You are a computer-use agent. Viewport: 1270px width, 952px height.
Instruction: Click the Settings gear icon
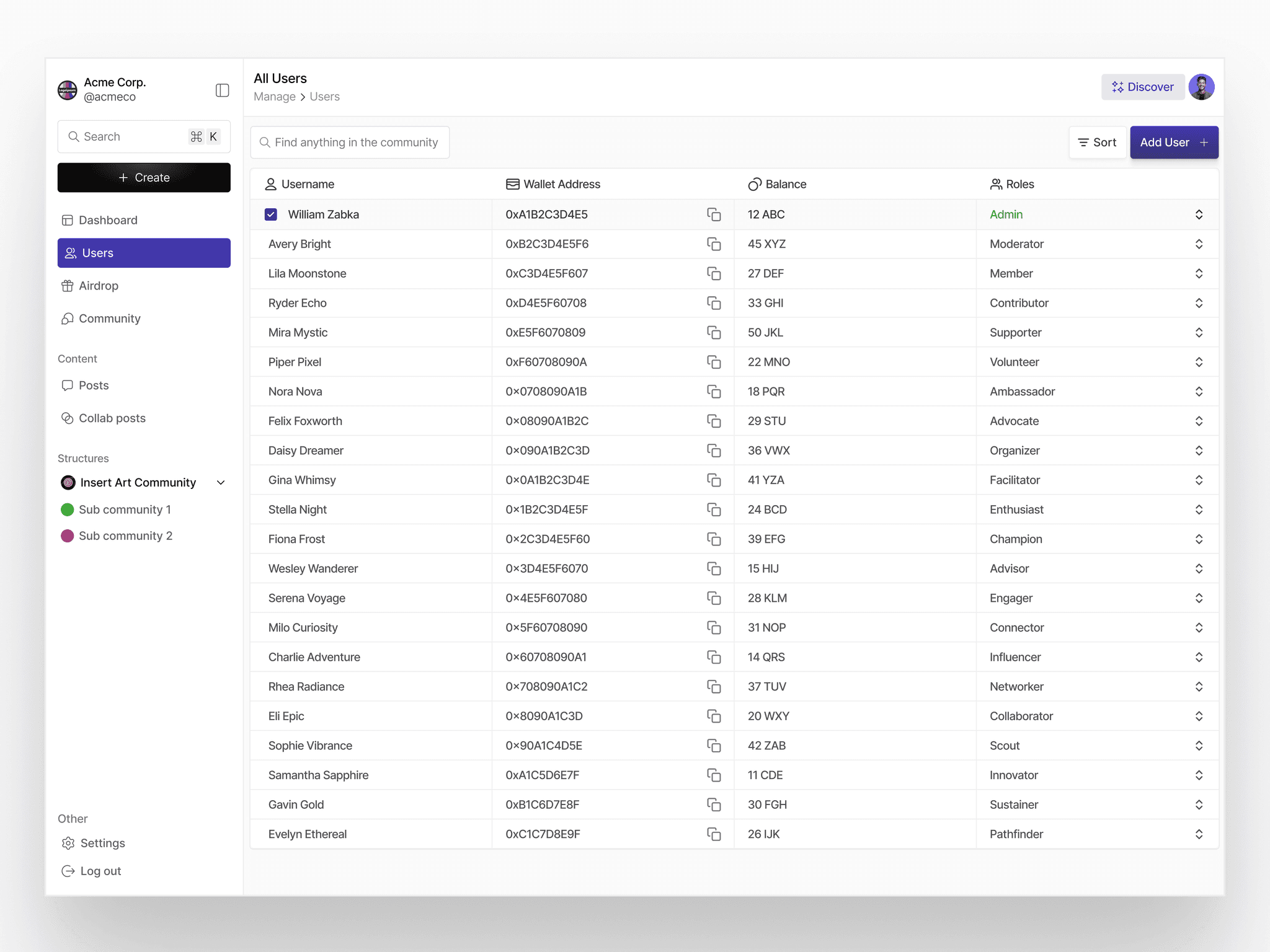coord(68,843)
